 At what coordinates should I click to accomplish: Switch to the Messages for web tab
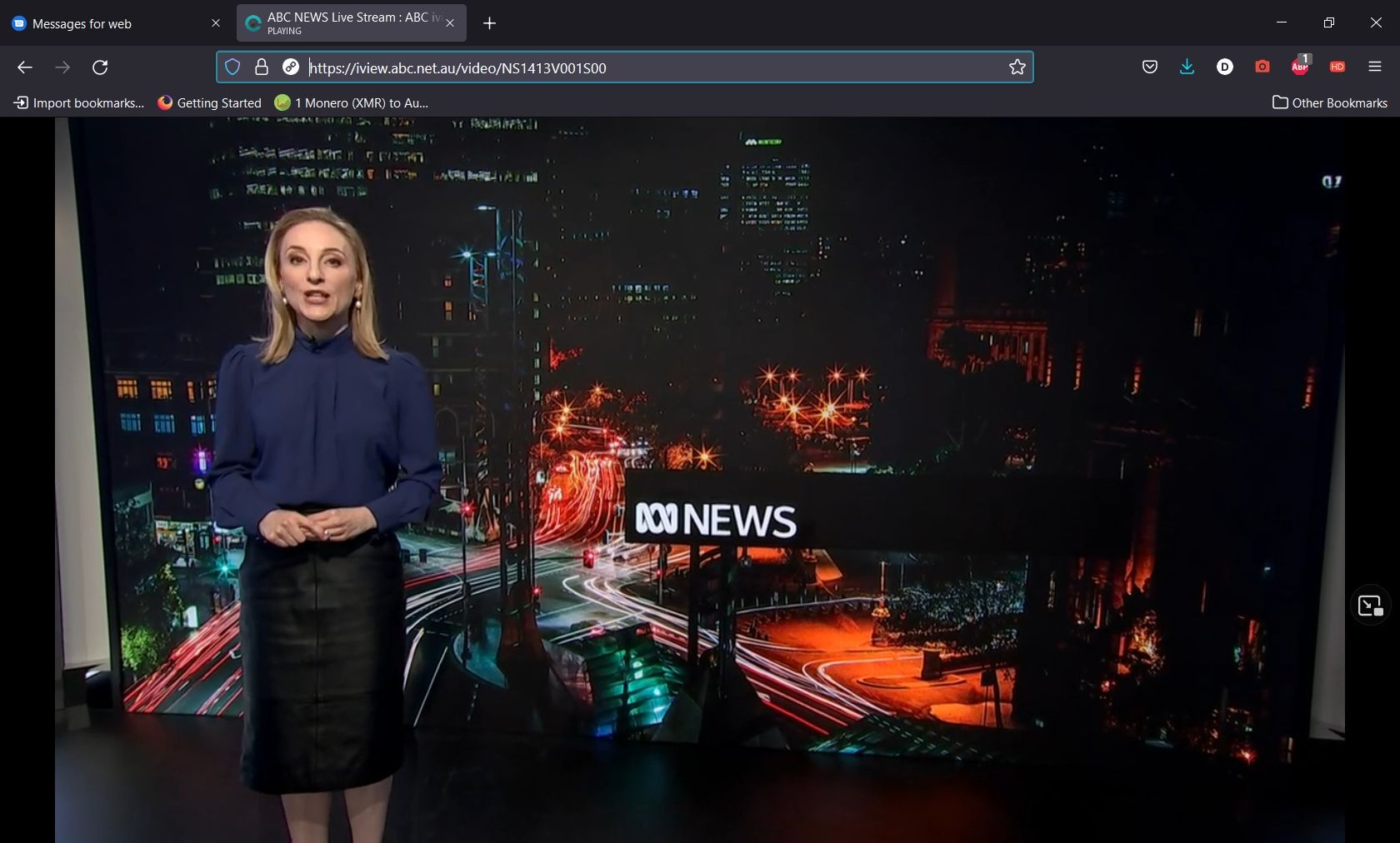tap(108, 23)
